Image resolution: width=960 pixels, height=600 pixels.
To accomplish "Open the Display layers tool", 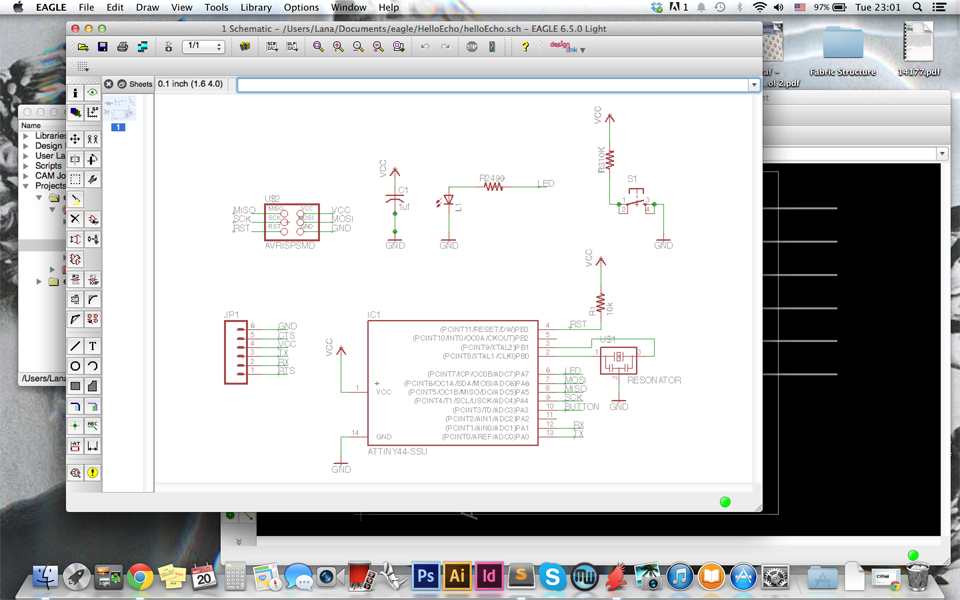I will tap(75, 112).
